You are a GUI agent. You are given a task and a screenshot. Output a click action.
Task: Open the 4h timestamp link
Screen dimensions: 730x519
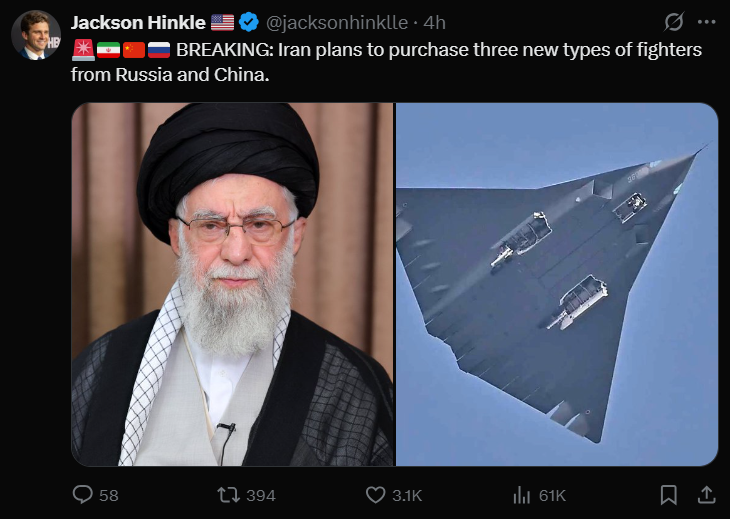[434, 22]
